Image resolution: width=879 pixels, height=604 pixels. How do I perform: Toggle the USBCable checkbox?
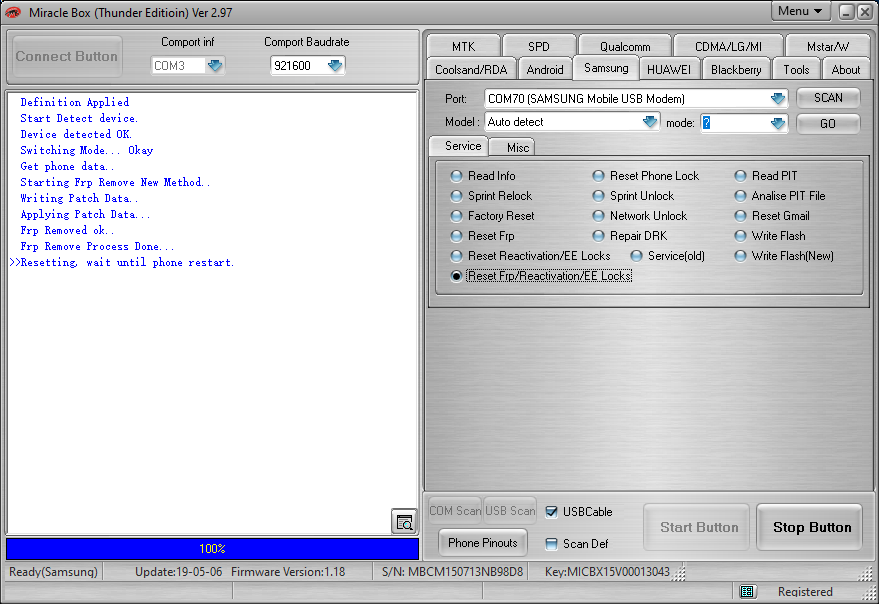552,511
